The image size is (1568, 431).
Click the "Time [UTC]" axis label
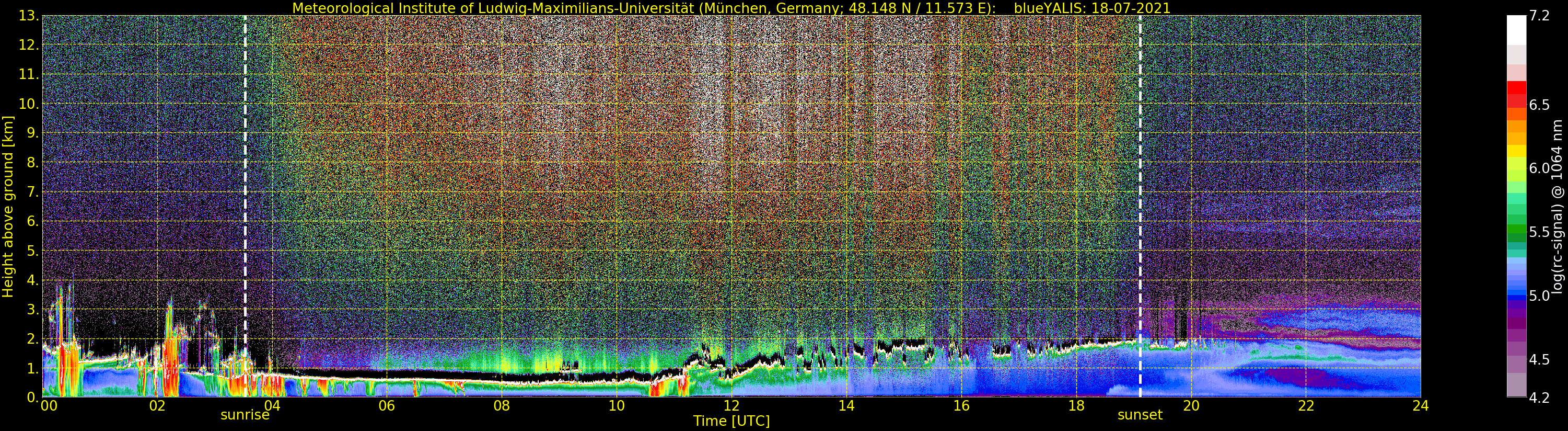coord(731,421)
